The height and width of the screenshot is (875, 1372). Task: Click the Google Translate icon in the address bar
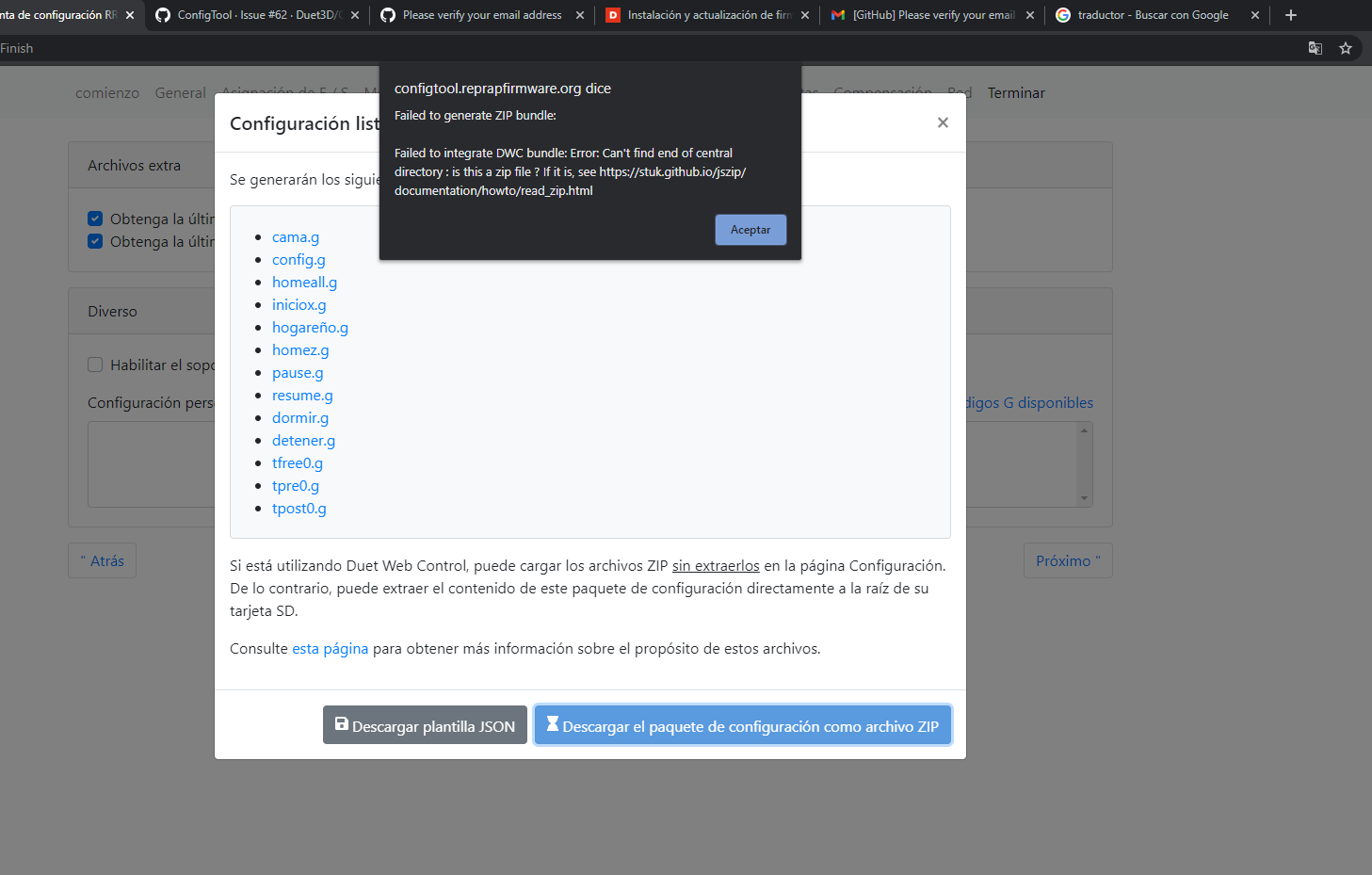point(1315,47)
